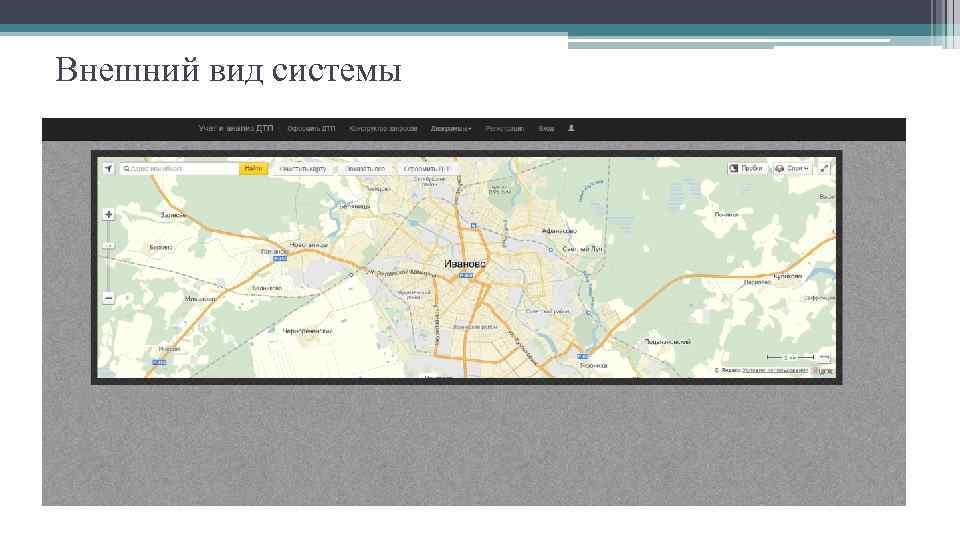Open the Диаграммы dropdown in navbar

[x=451, y=129]
